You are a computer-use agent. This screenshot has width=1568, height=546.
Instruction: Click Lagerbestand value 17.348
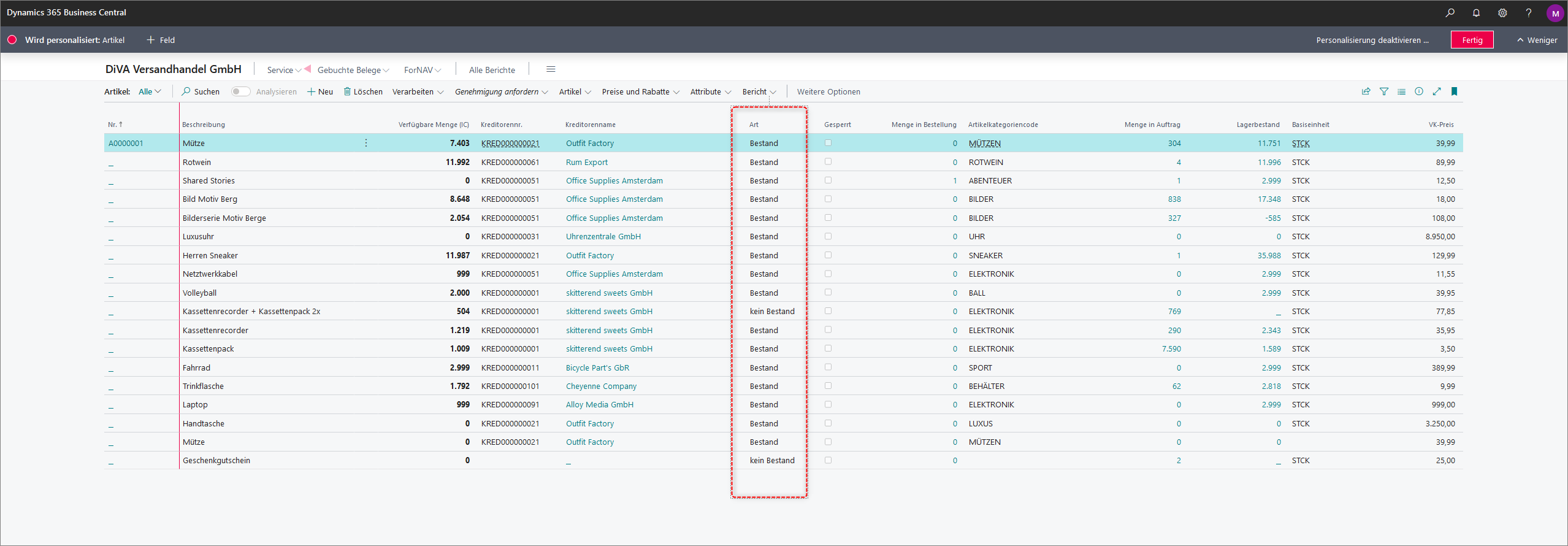pos(1269,199)
